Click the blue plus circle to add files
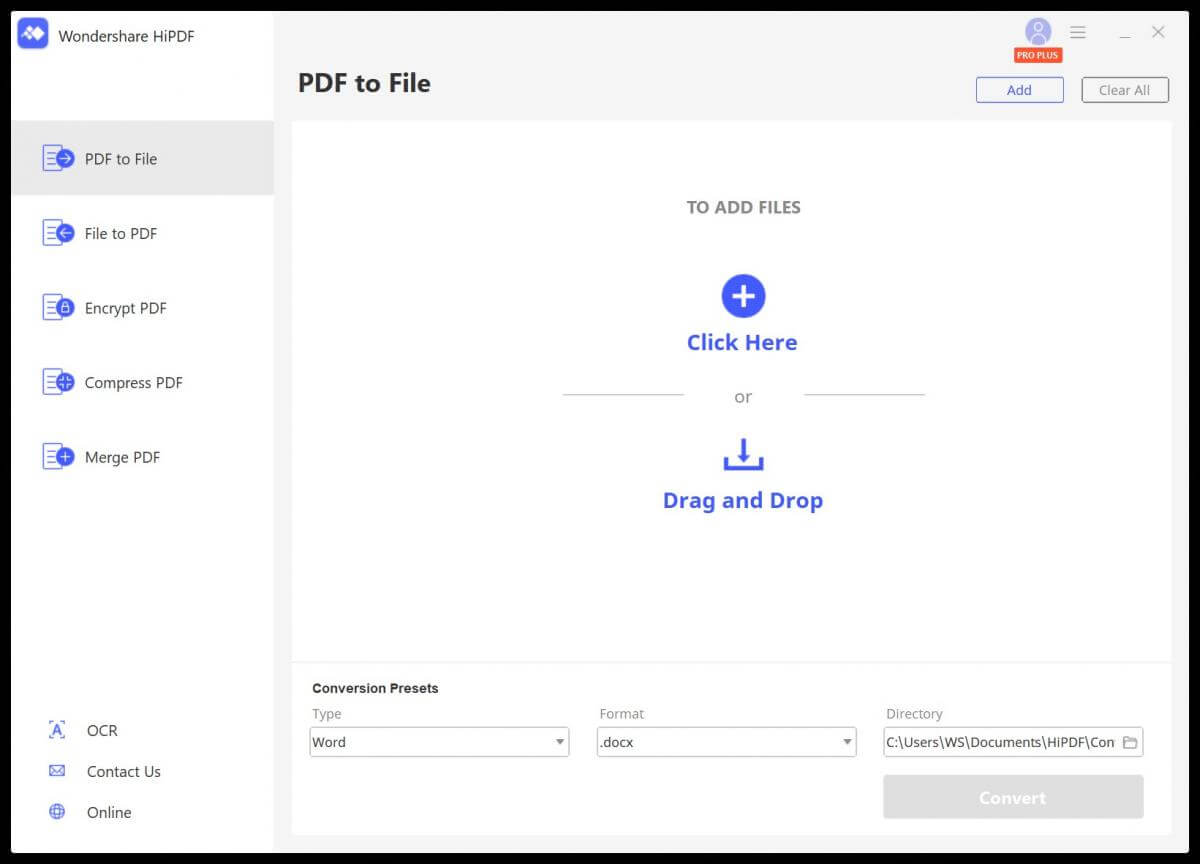 (x=743, y=296)
